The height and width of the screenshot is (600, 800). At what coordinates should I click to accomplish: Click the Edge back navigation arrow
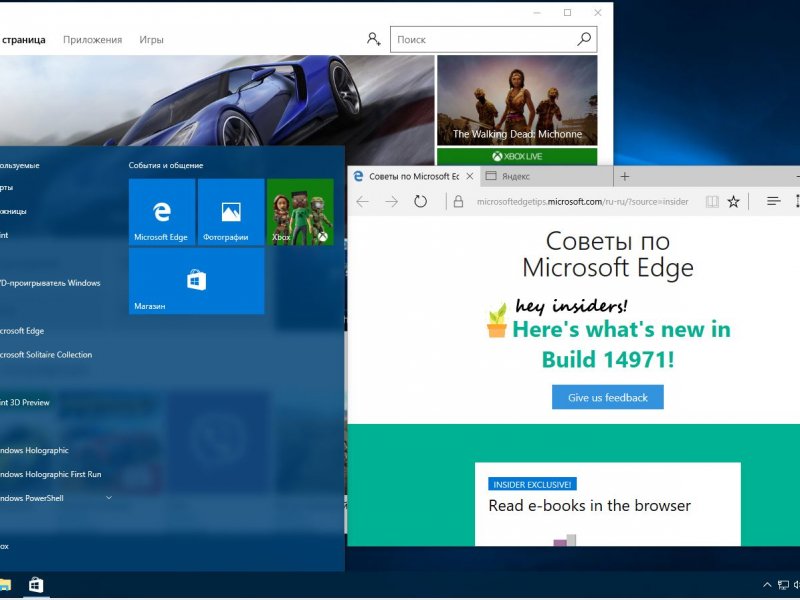pos(362,201)
